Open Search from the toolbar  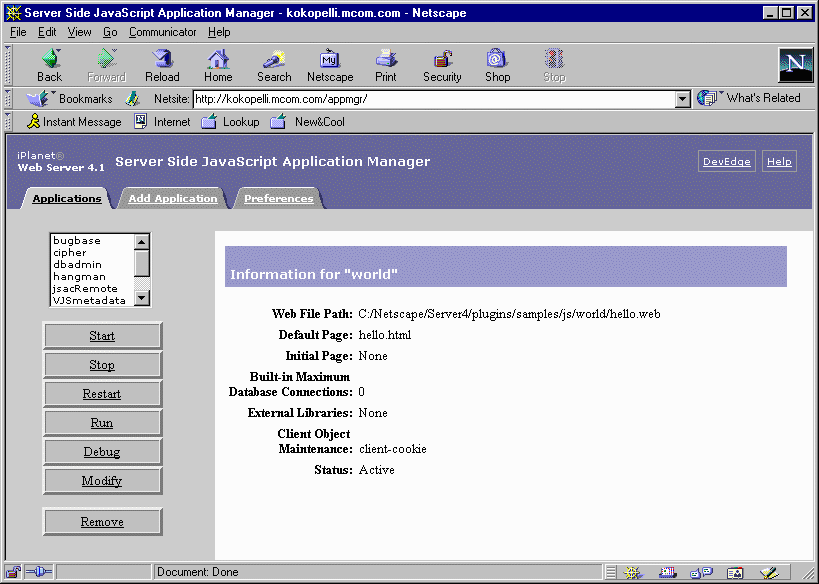point(274,65)
